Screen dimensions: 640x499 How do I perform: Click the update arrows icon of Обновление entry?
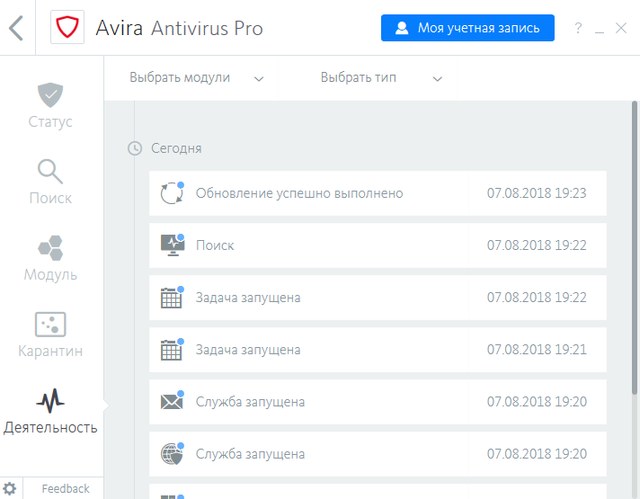[172, 193]
